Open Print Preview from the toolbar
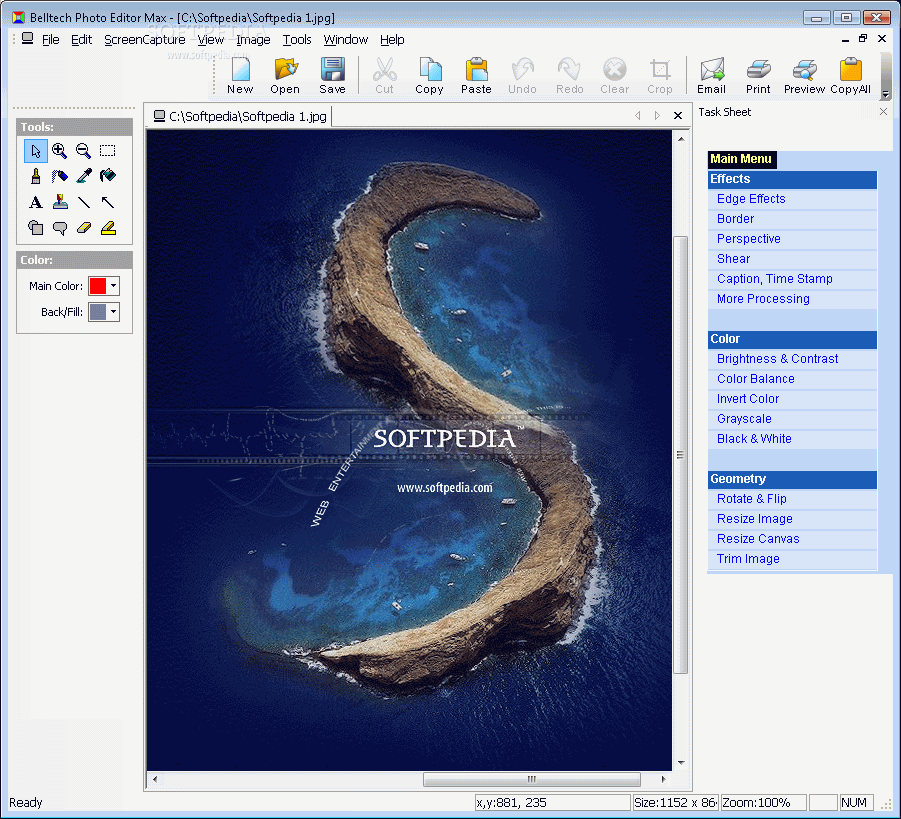 [x=804, y=75]
